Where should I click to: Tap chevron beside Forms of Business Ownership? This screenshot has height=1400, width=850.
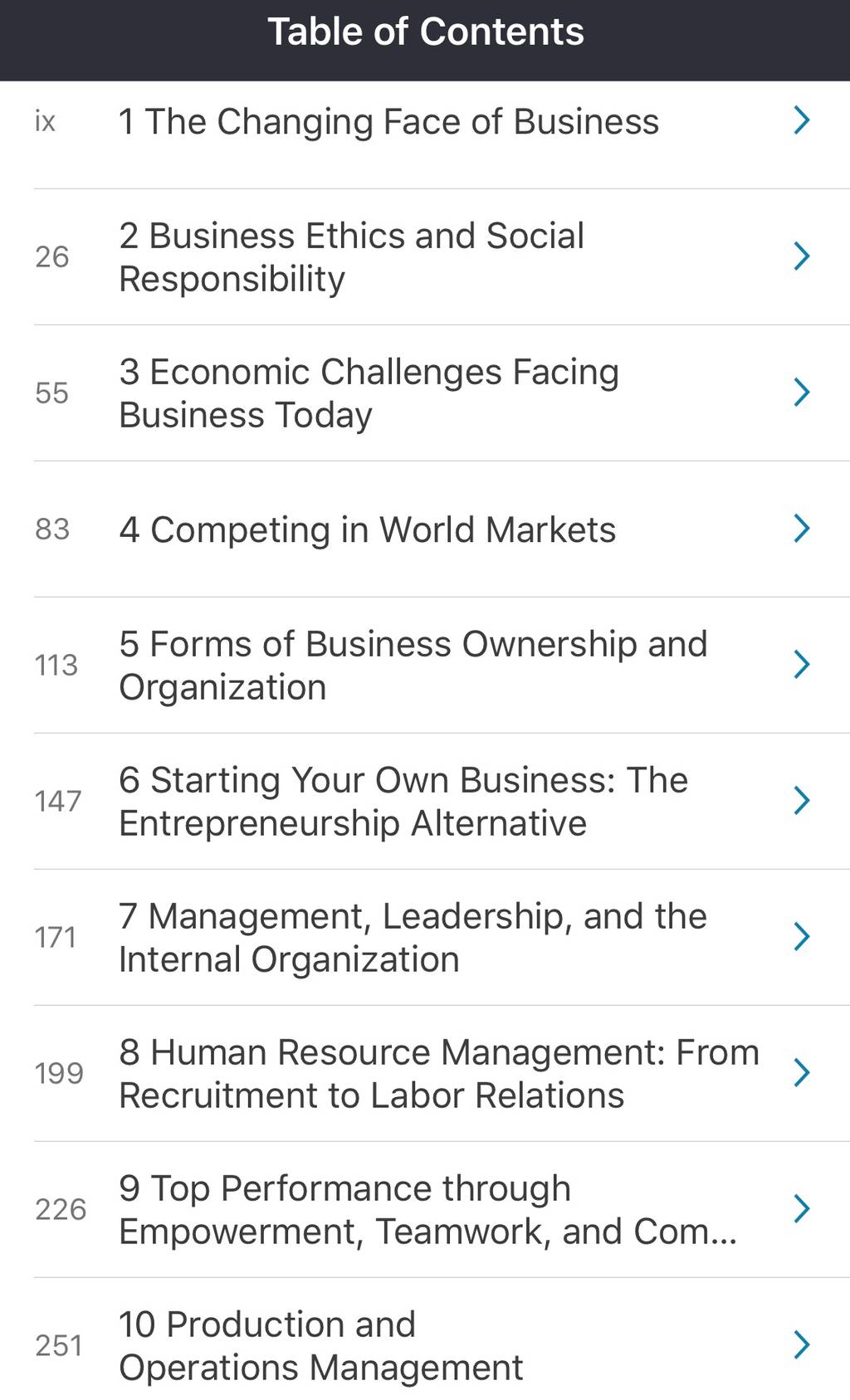(x=801, y=665)
